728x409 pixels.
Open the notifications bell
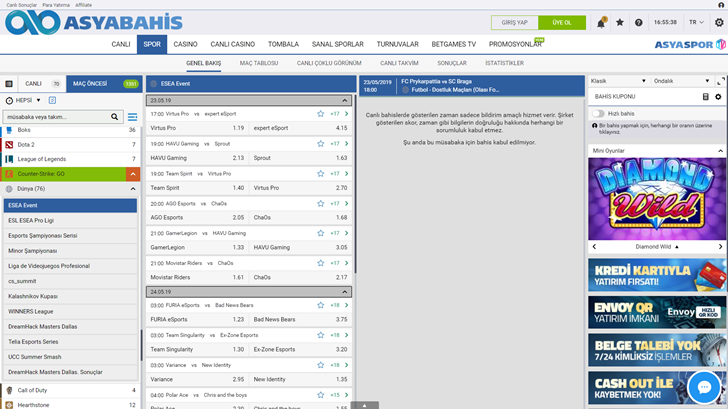click(x=601, y=23)
